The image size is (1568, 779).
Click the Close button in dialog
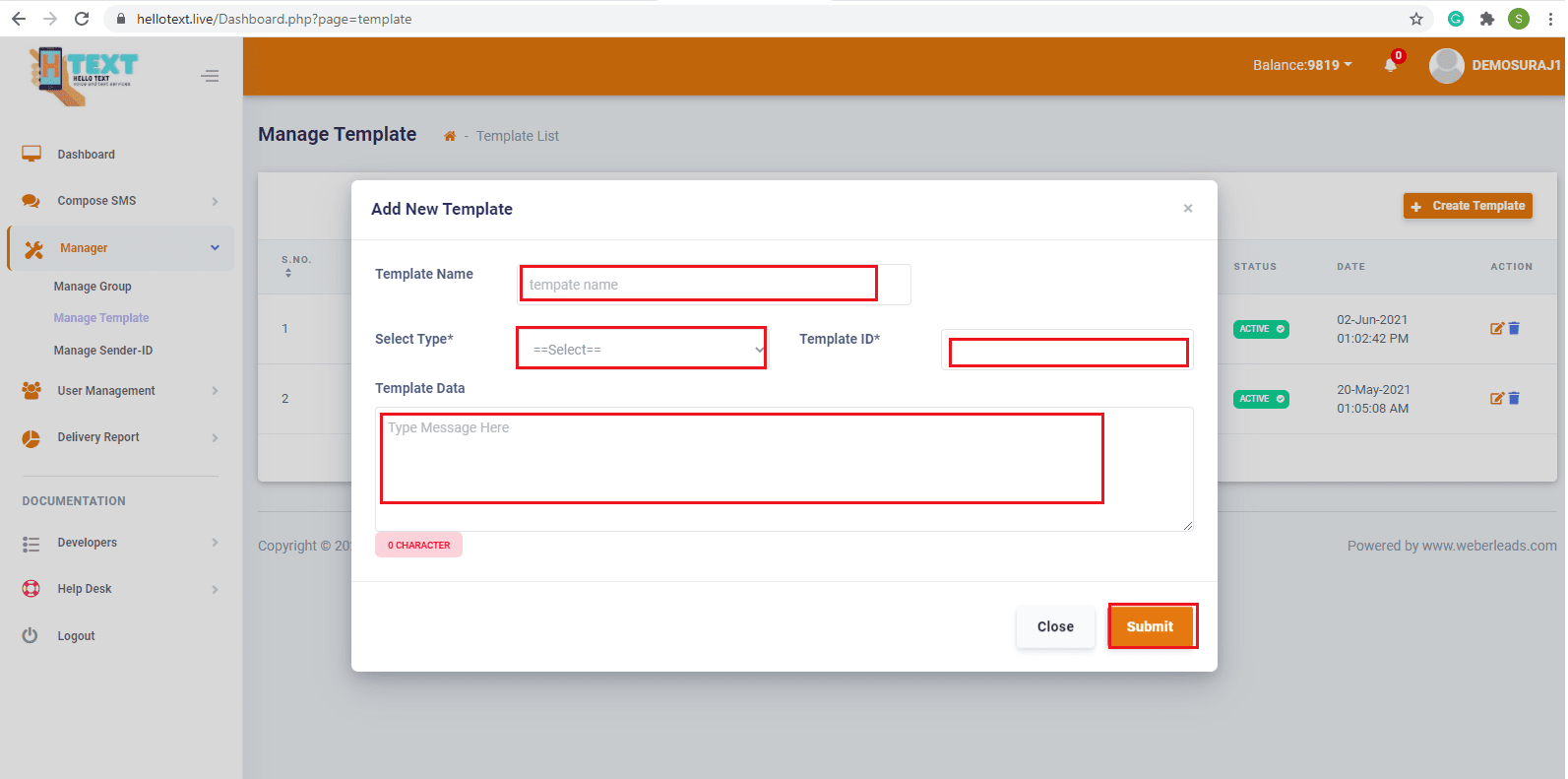(x=1055, y=626)
